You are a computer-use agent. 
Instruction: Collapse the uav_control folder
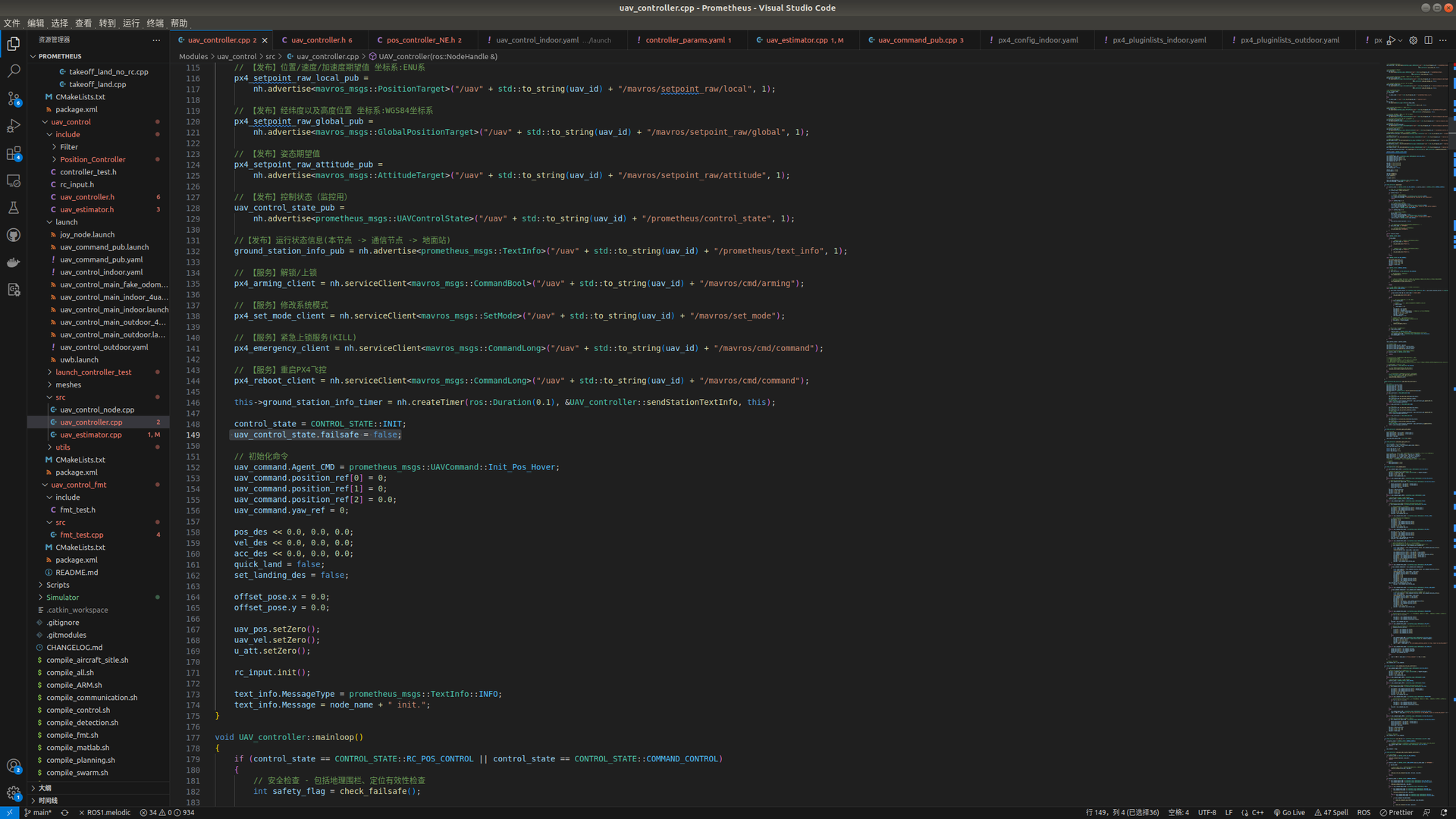pyautogui.click(x=98, y=122)
